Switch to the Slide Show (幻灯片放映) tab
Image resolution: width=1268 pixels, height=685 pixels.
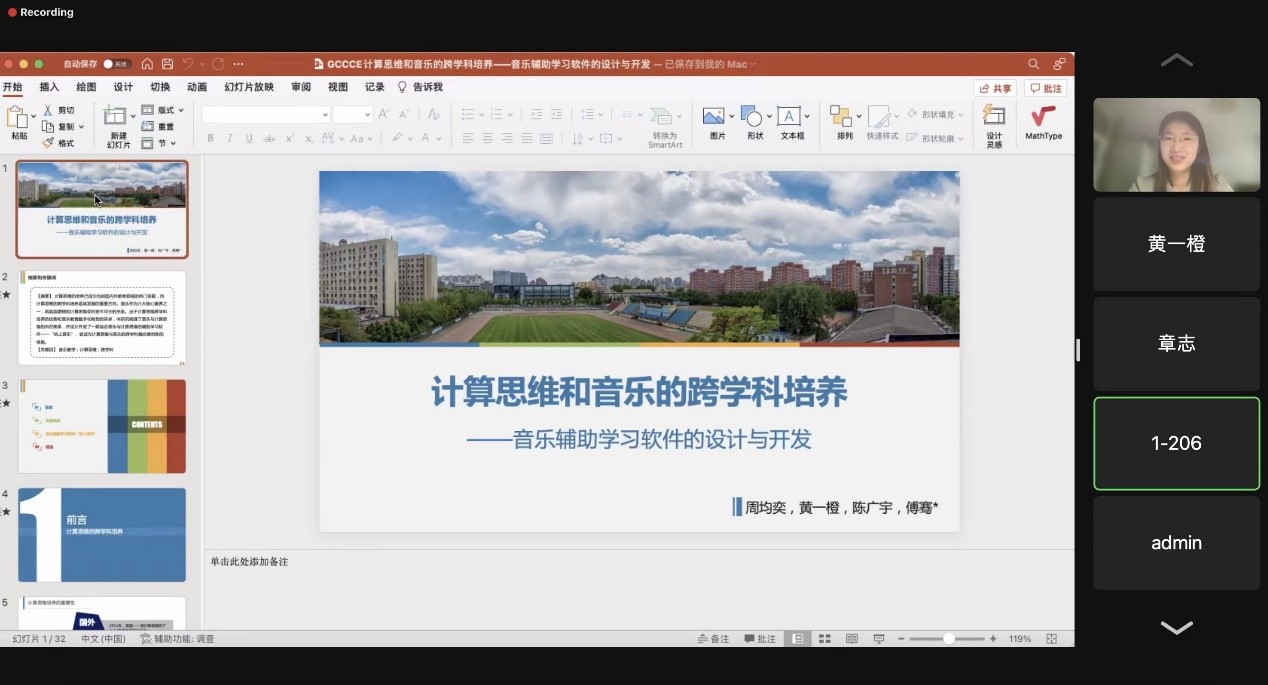[x=249, y=87]
